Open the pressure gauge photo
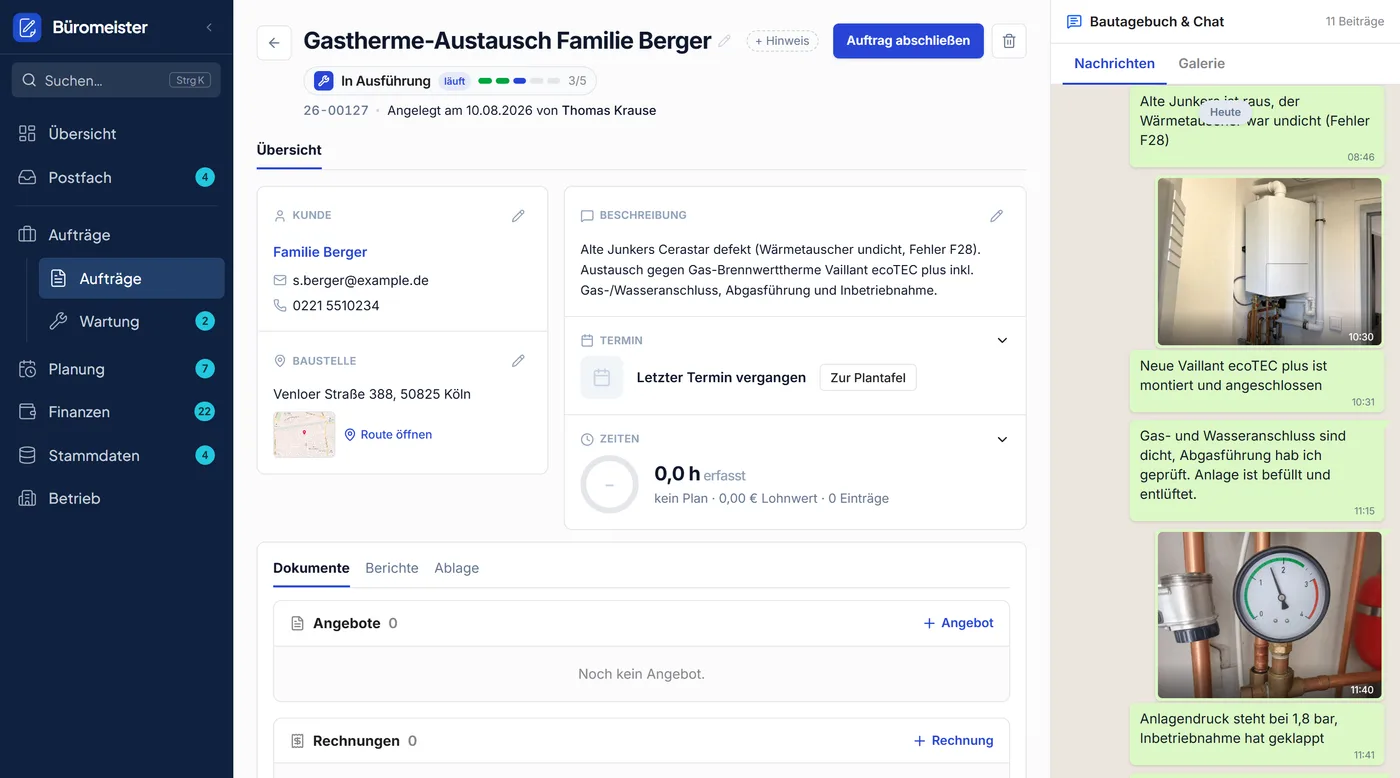 tap(1269, 615)
